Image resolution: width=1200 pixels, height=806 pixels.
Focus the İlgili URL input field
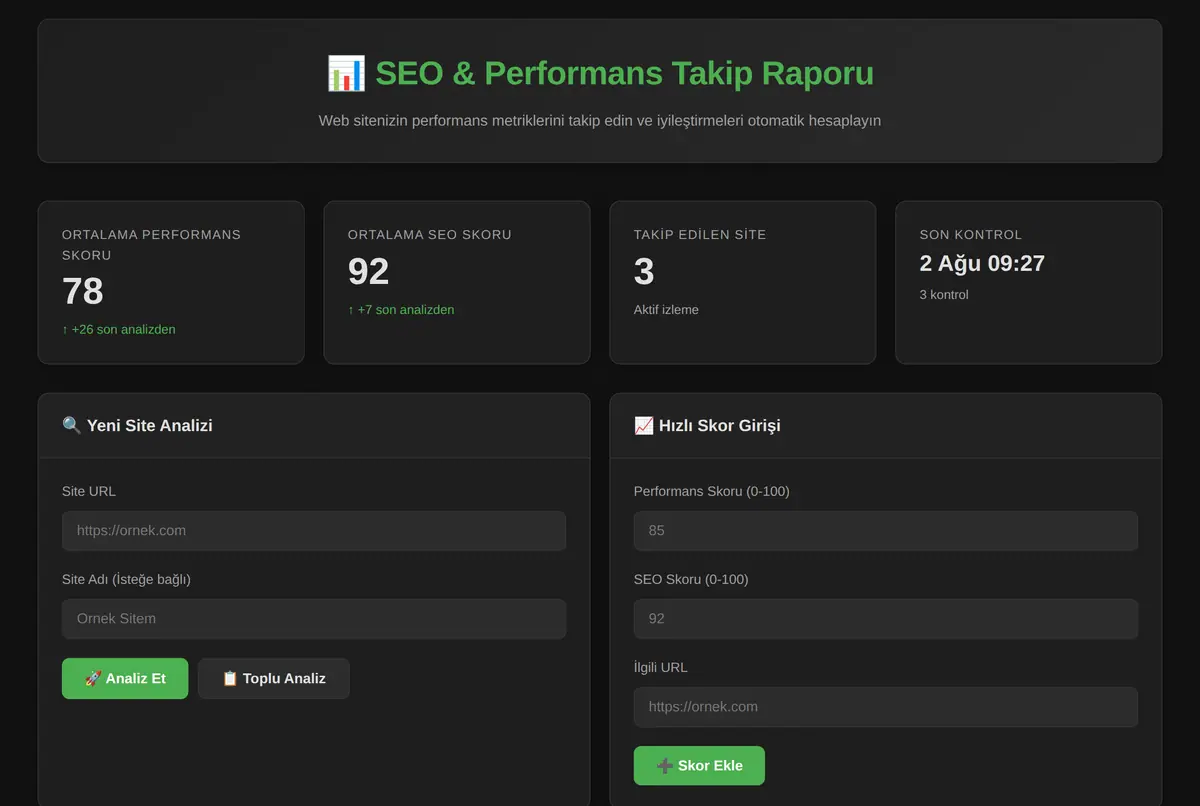[886, 707]
